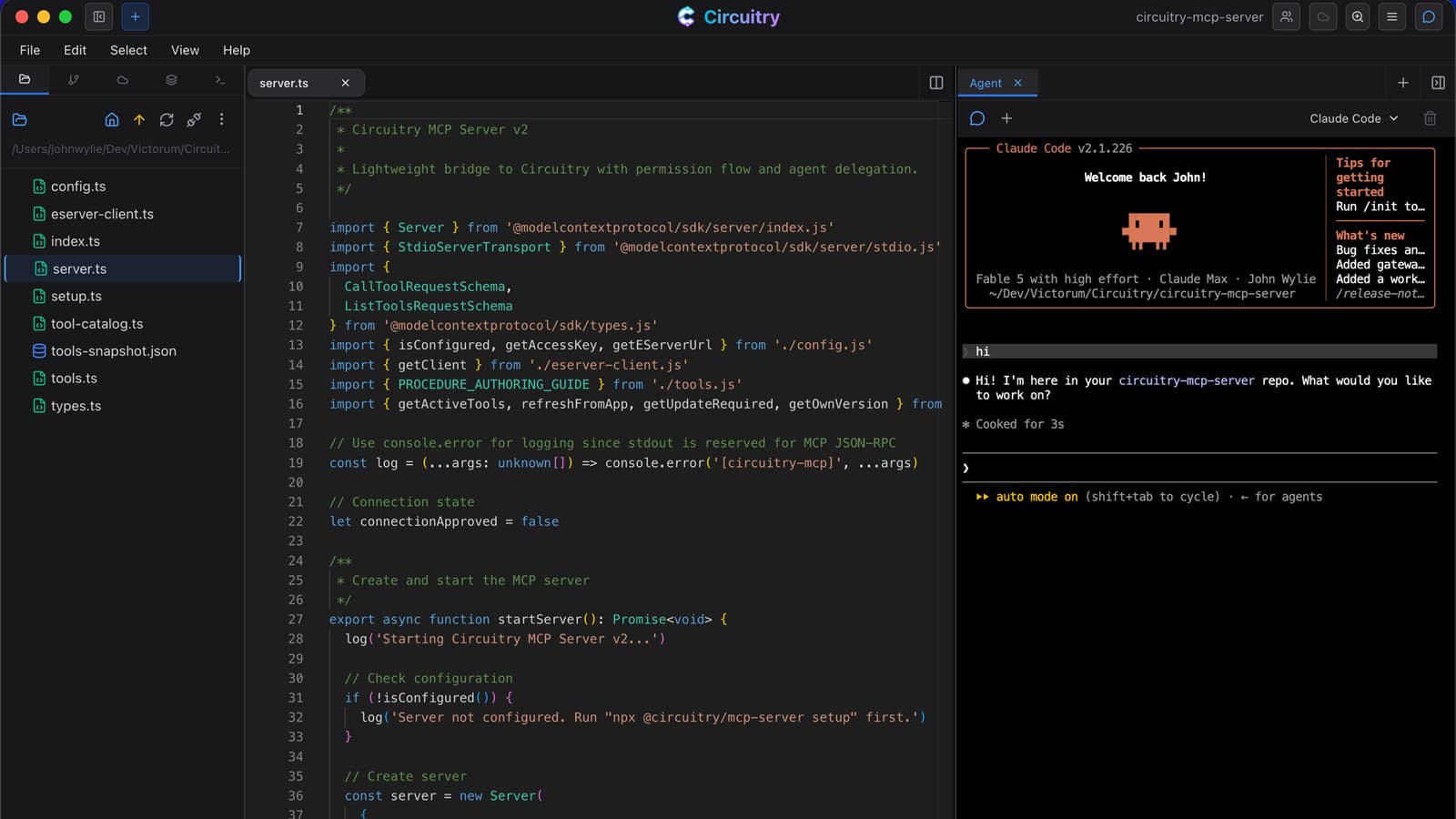Click the circuitry-mcp-server project name in title bar
Image resolution: width=1456 pixels, height=819 pixels.
(x=1199, y=16)
